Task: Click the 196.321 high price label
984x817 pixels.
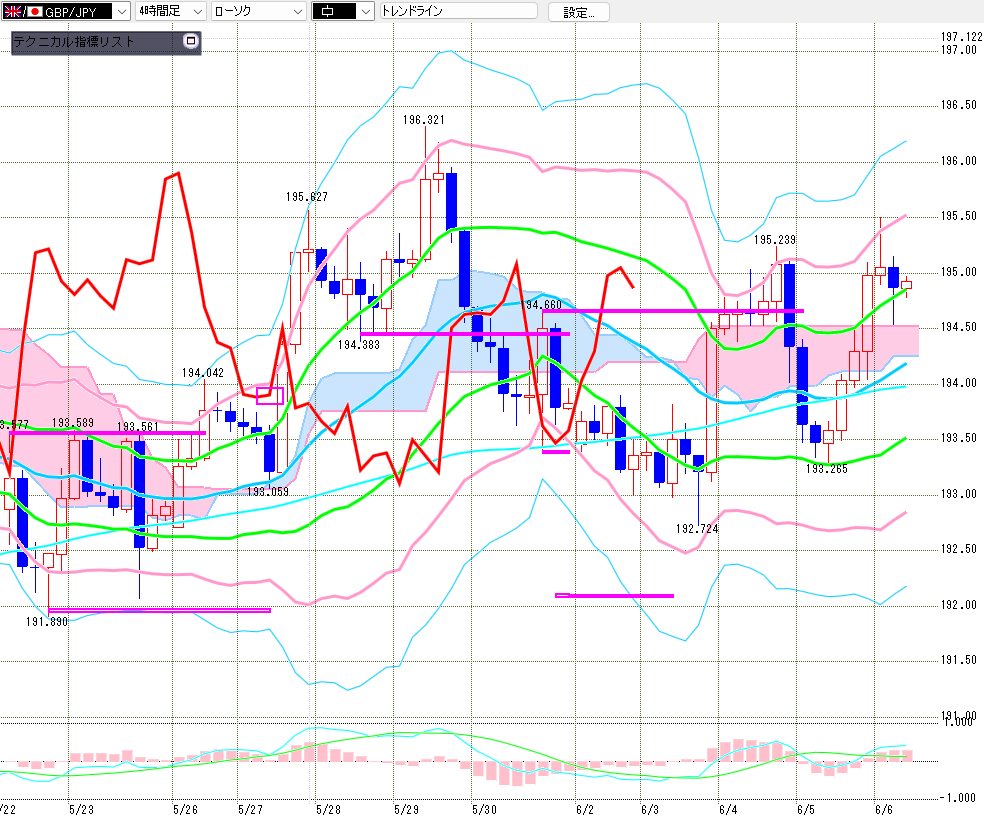Action: coord(423,120)
